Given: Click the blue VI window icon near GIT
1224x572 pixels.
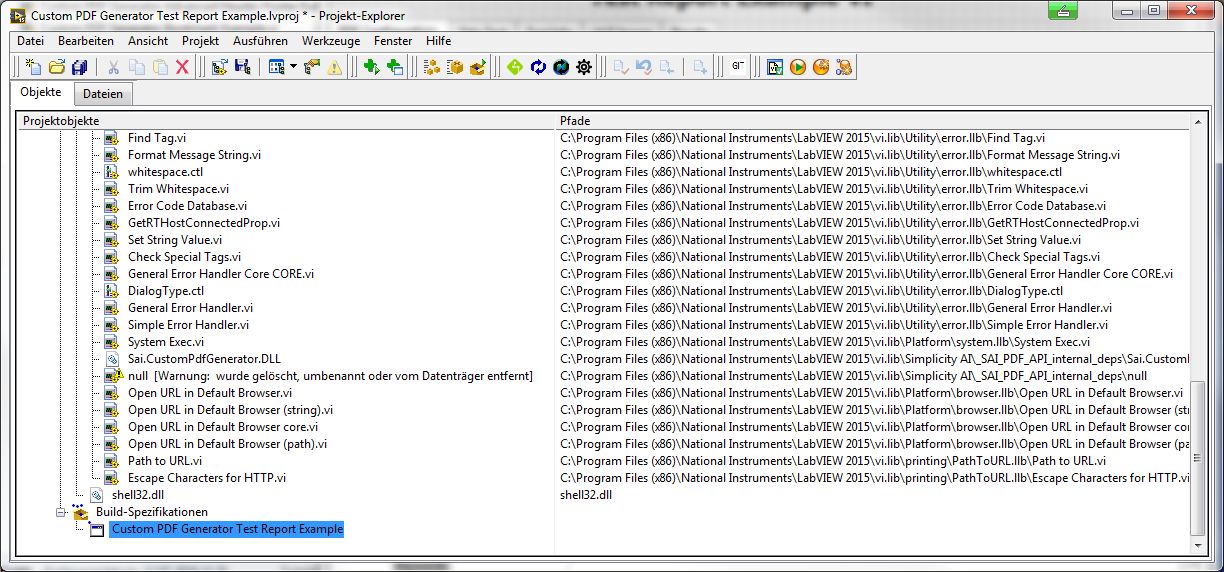Looking at the screenshot, I should [x=775, y=68].
